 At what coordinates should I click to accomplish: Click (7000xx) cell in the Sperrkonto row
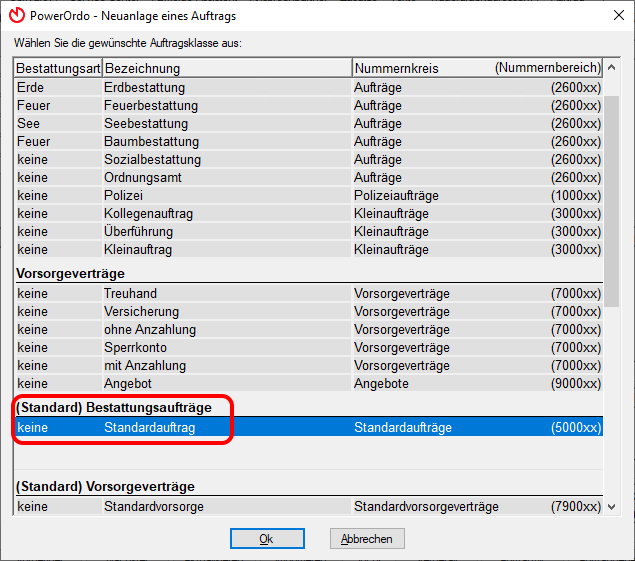pyautogui.click(x=575, y=348)
